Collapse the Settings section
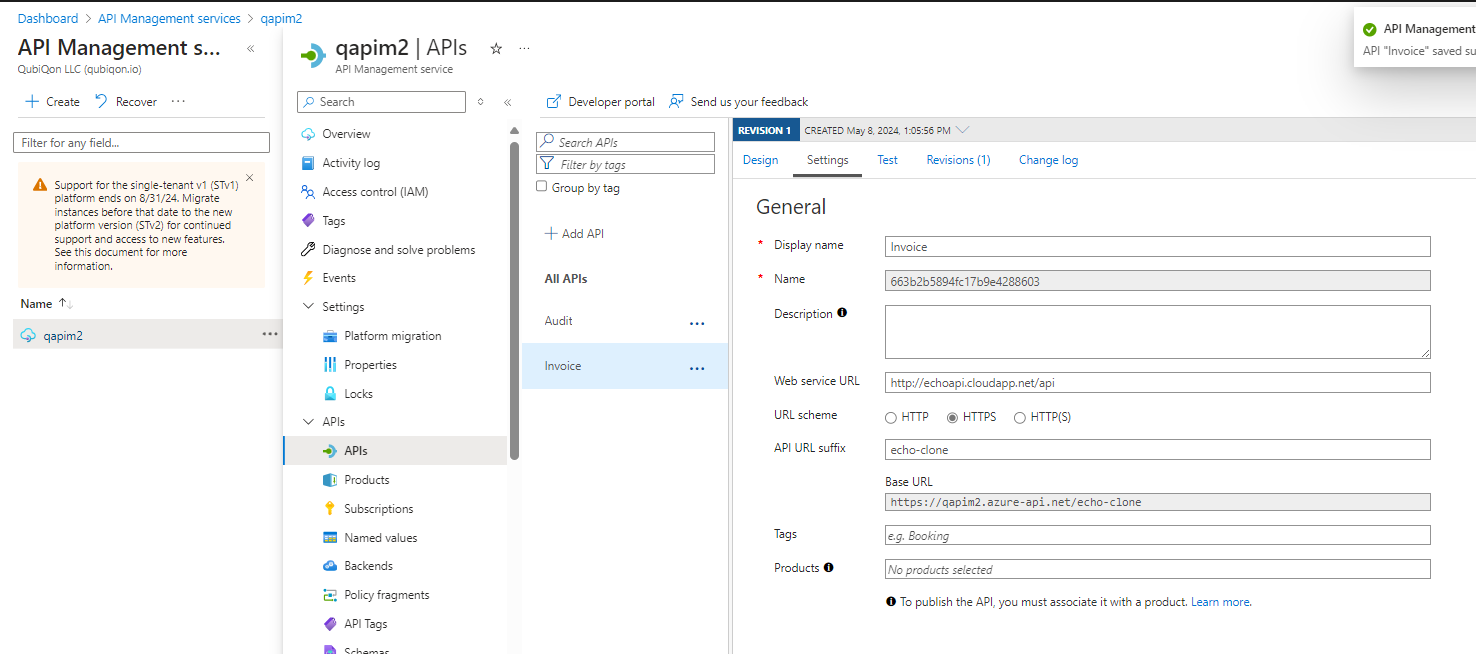Viewport: 1476px width, 654px height. [308, 307]
